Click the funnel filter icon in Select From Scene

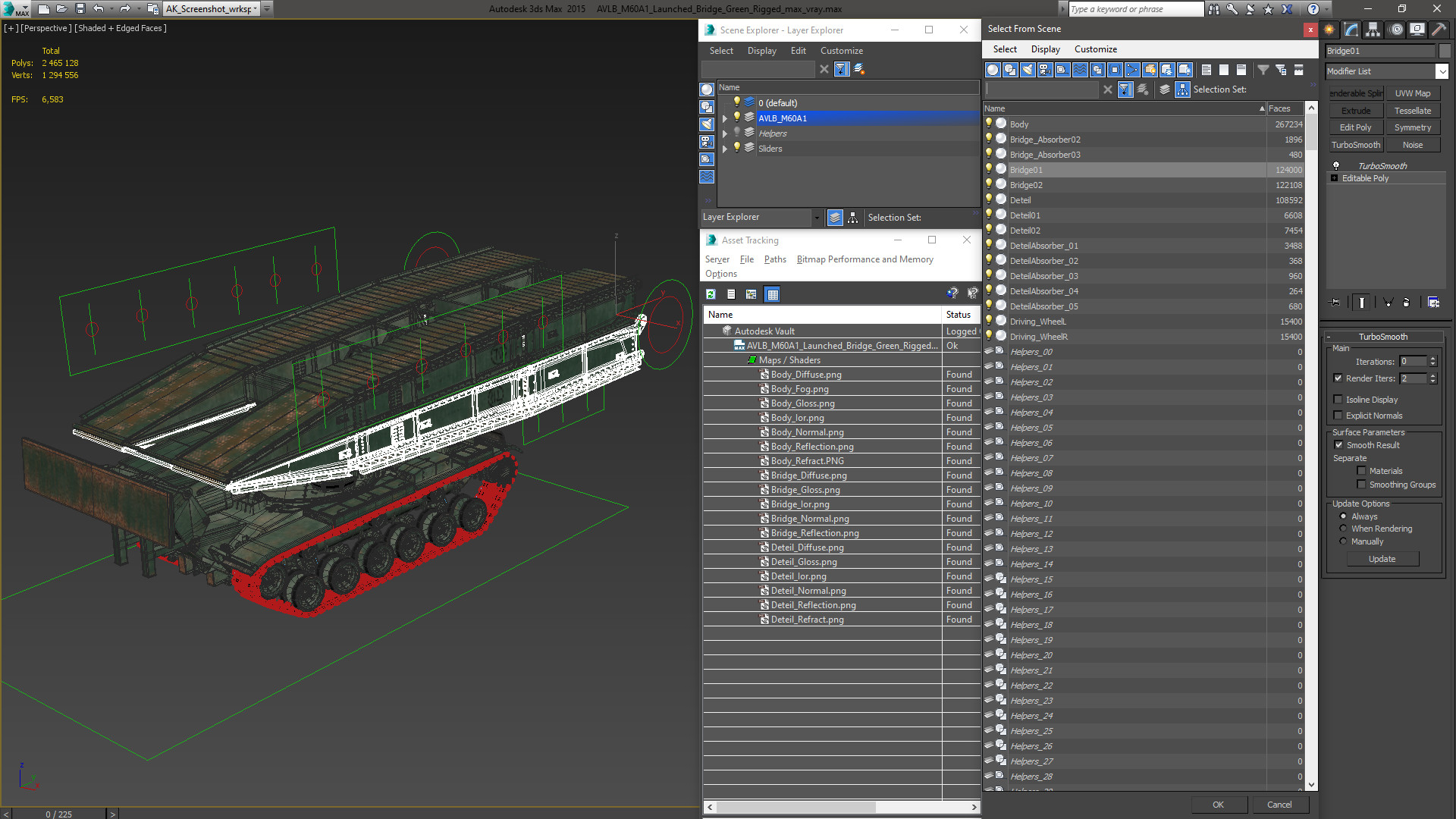tap(1263, 70)
